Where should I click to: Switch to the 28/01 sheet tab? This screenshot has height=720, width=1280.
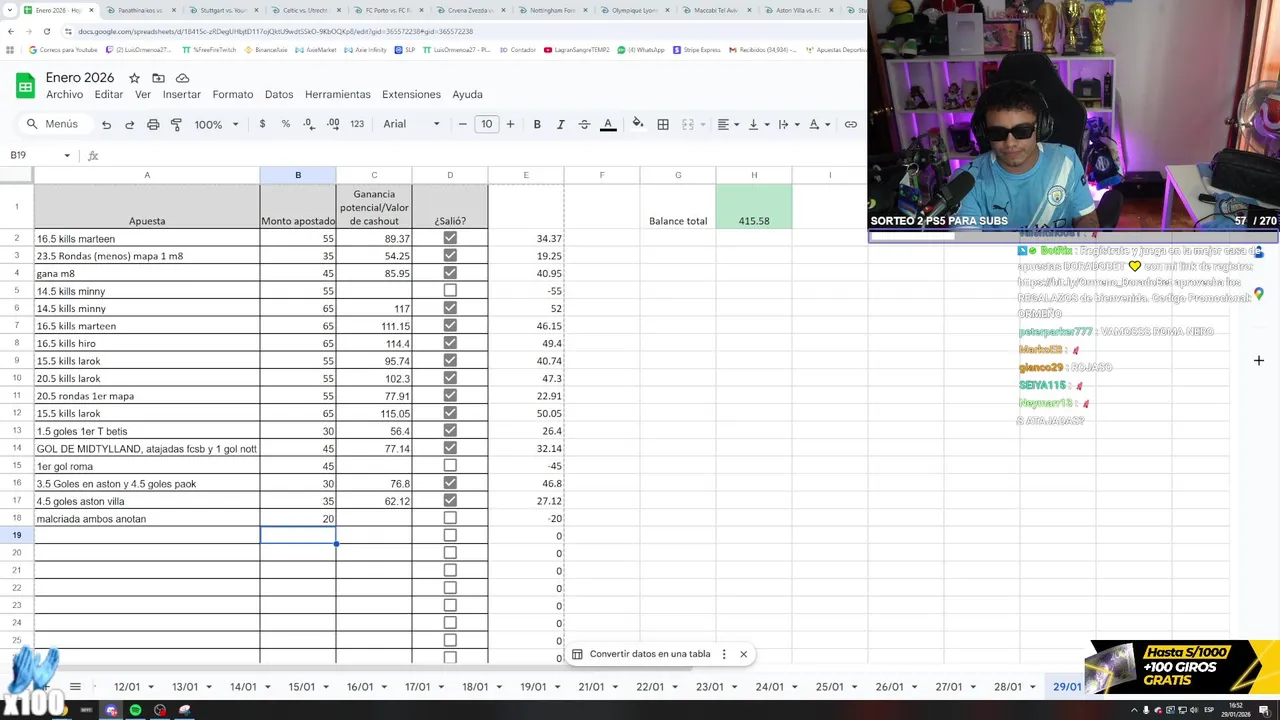click(x=1008, y=687)
